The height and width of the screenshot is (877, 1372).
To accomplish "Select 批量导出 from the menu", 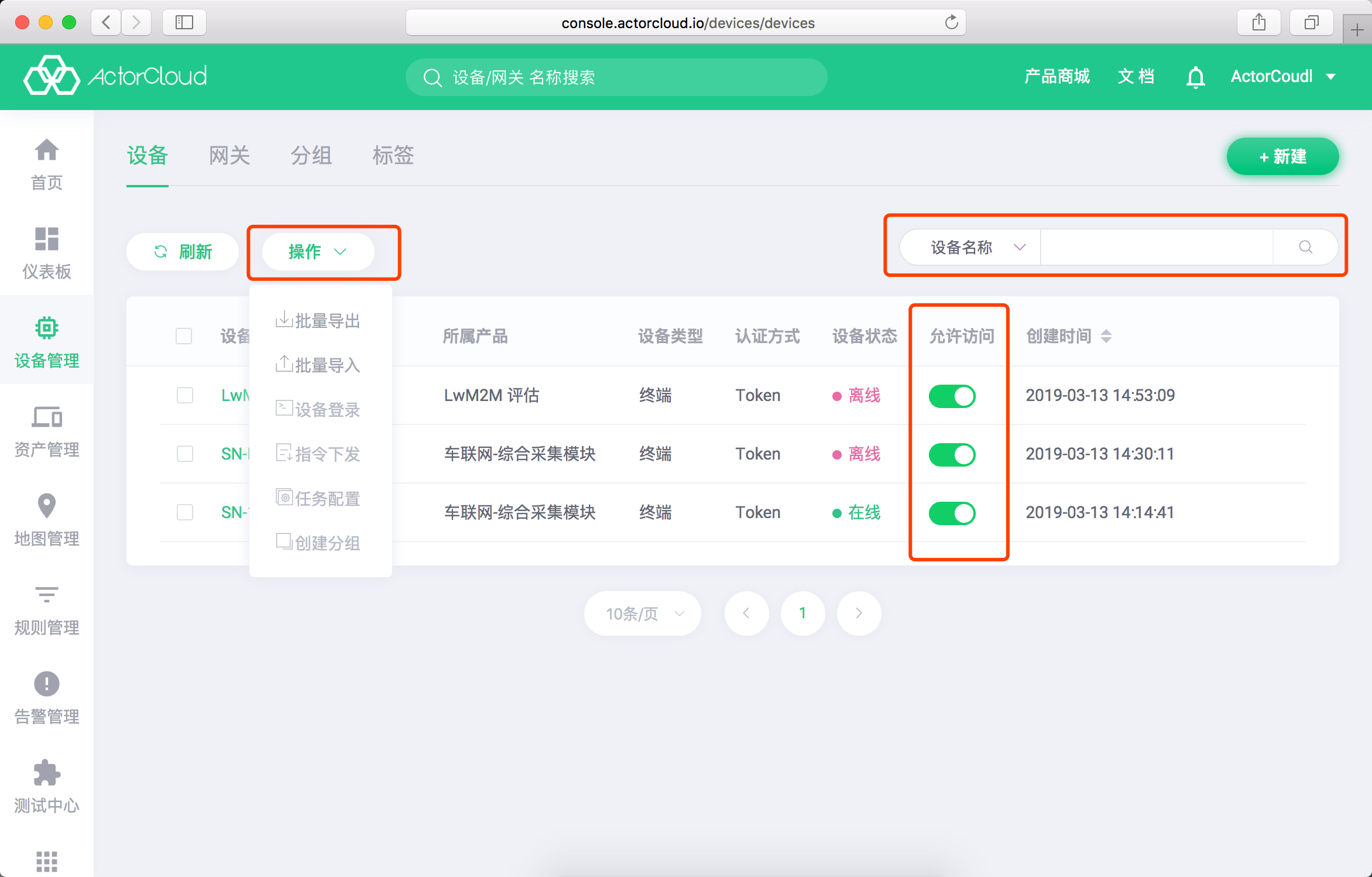I will tap(318, 320).
